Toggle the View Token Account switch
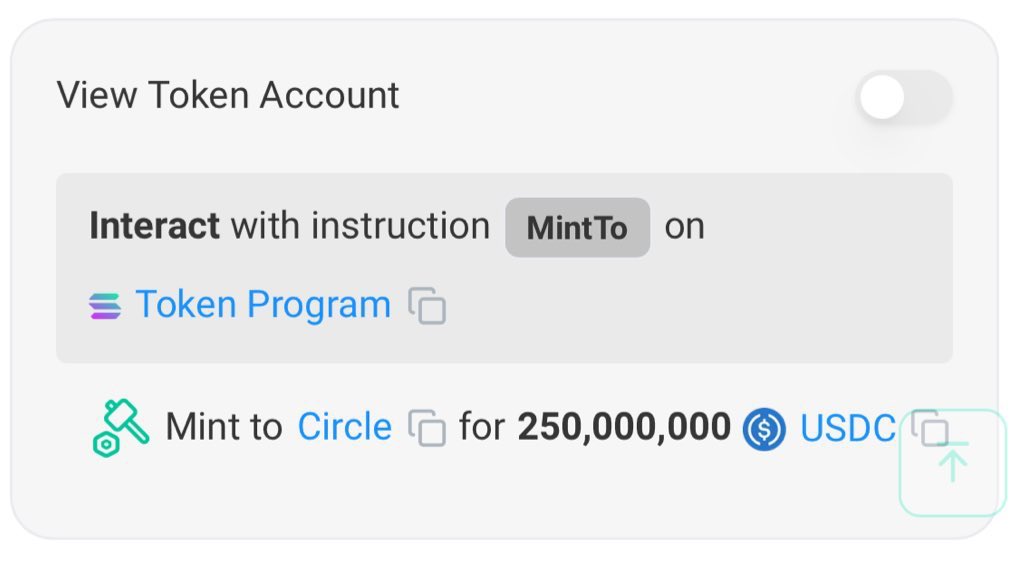This screenshot has width=1024, height=577. tap(904, 97)
